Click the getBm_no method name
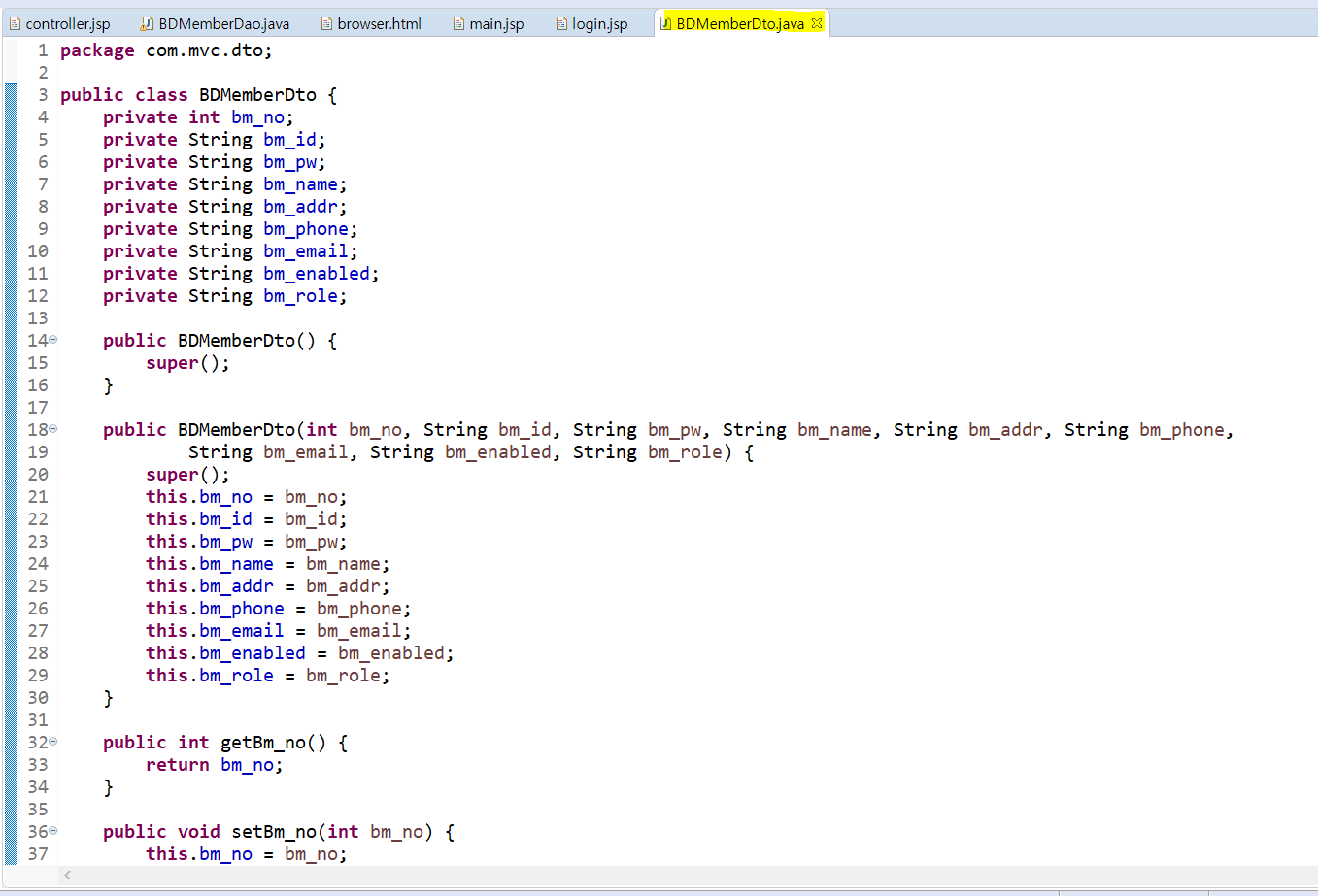The width and height of the screenshot is (1318, 896). (263, 743)
